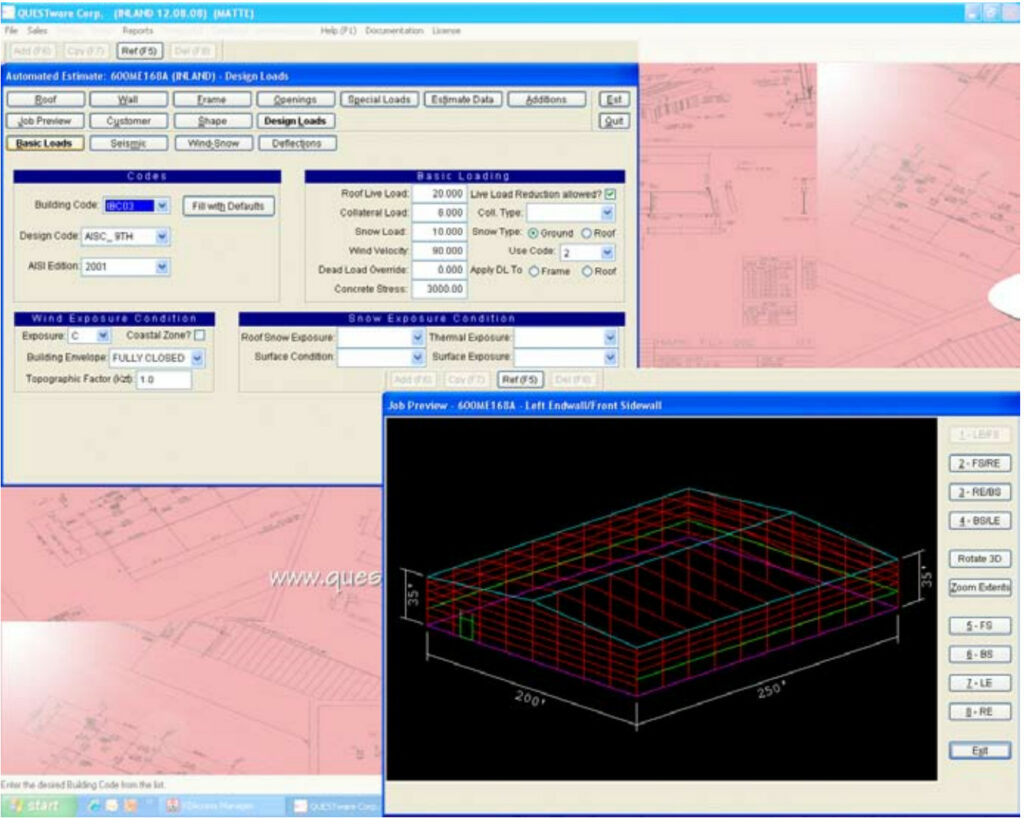Viewport: 1024px width, 818px height.
Task: Open the Wall settings button
Action: [128, 99]
